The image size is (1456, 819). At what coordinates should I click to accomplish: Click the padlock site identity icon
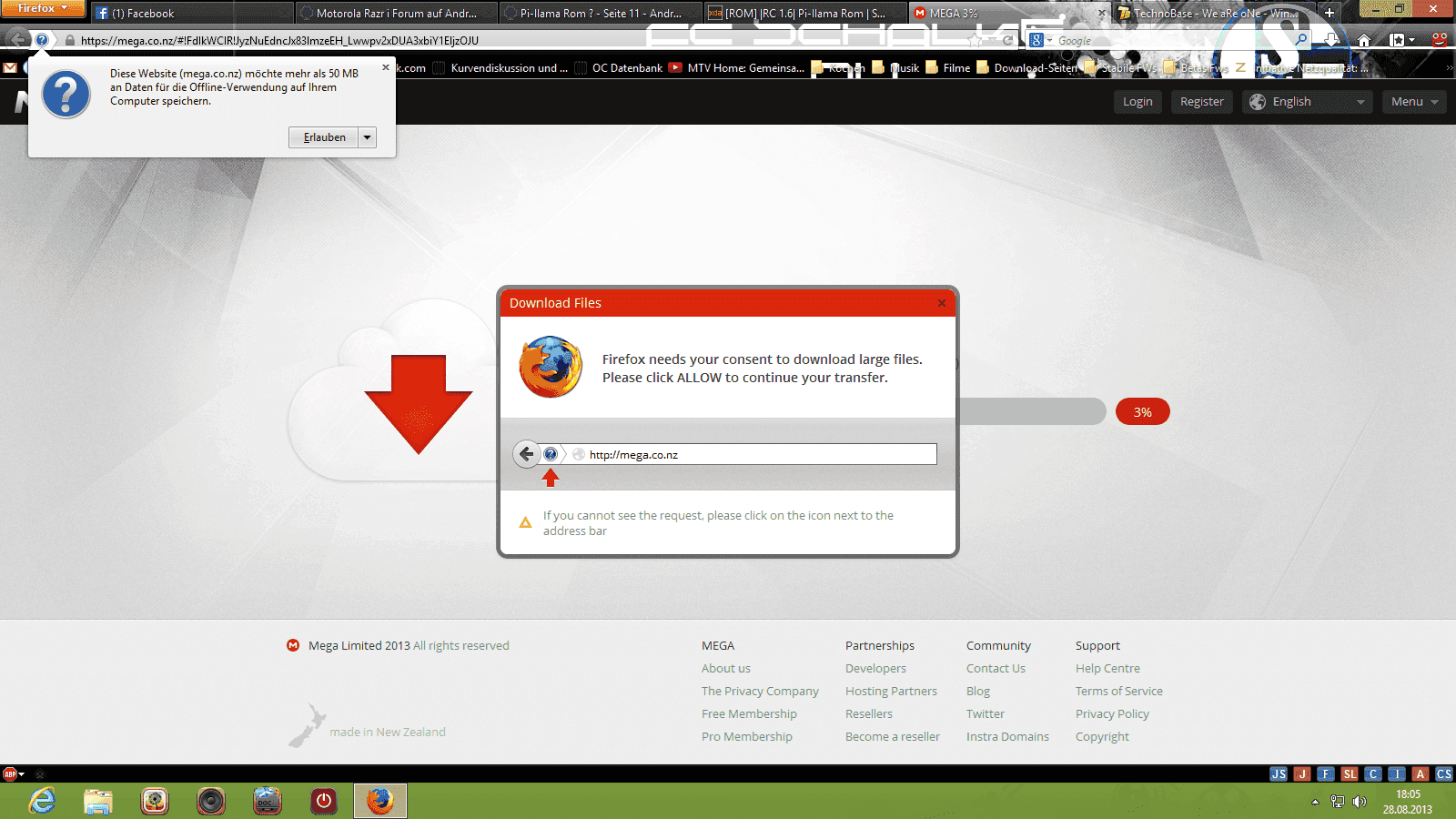70,40
